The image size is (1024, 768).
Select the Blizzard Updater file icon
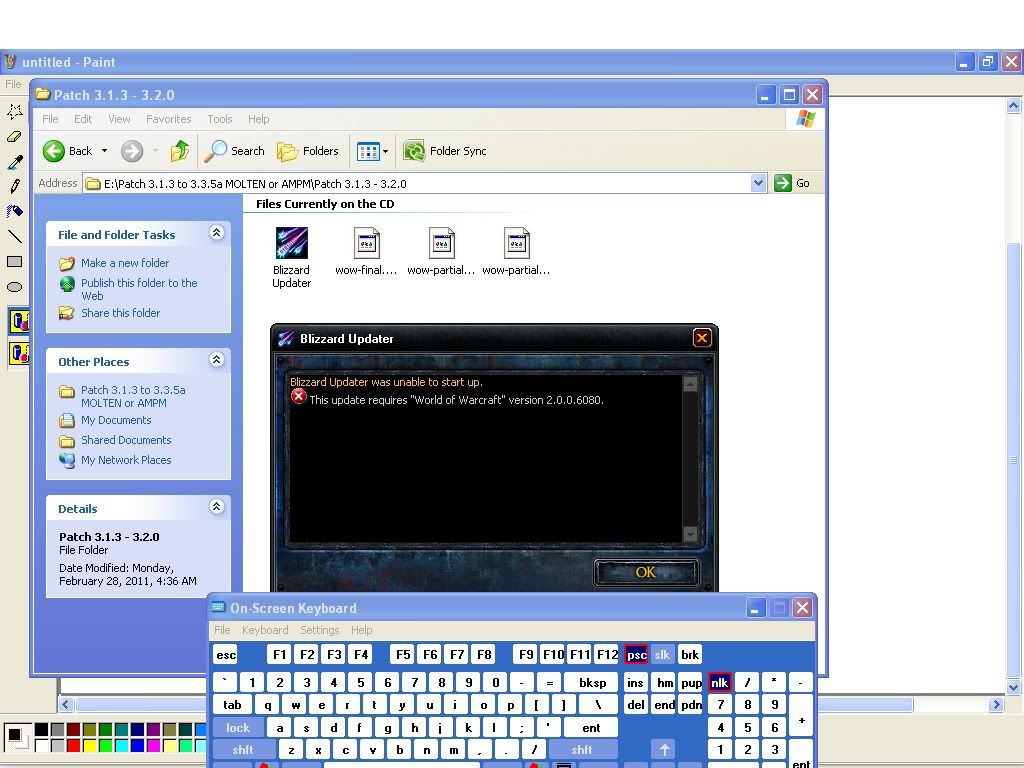(x=291, y=244)
